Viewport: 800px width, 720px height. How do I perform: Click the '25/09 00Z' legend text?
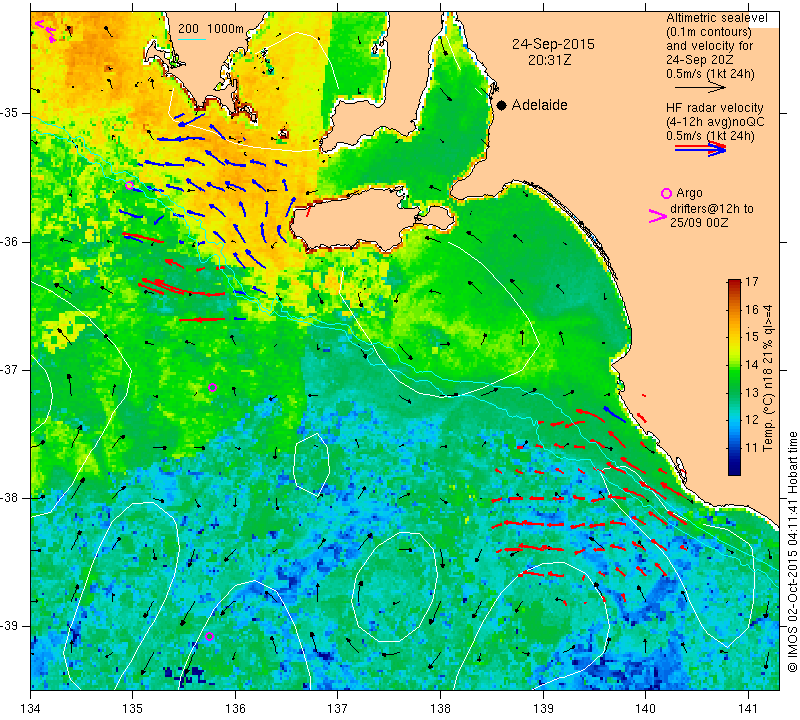pos(699,223)
